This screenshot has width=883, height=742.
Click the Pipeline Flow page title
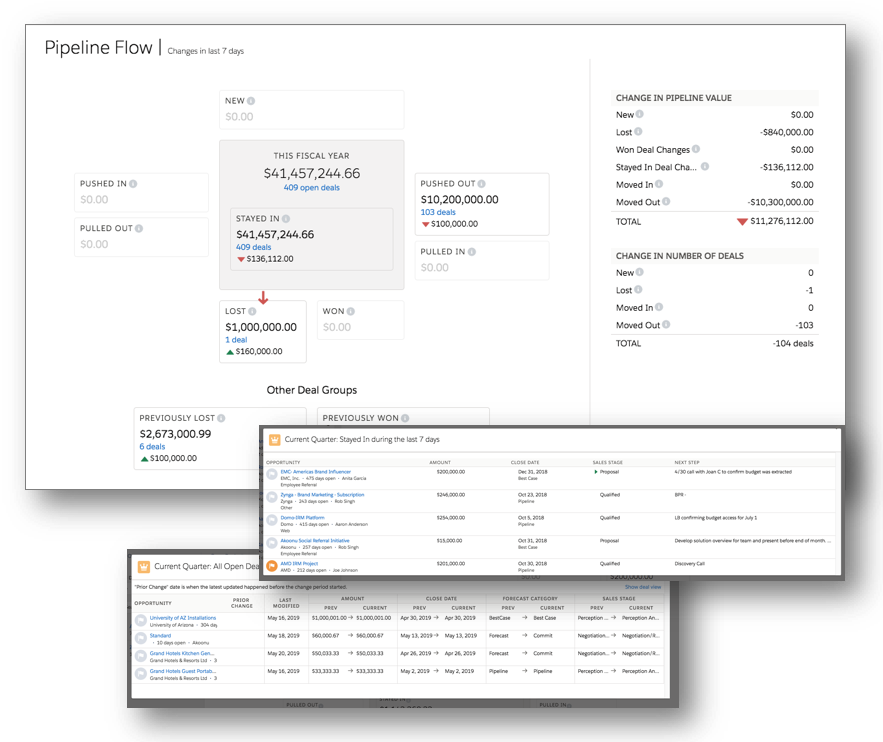[99, 47]
